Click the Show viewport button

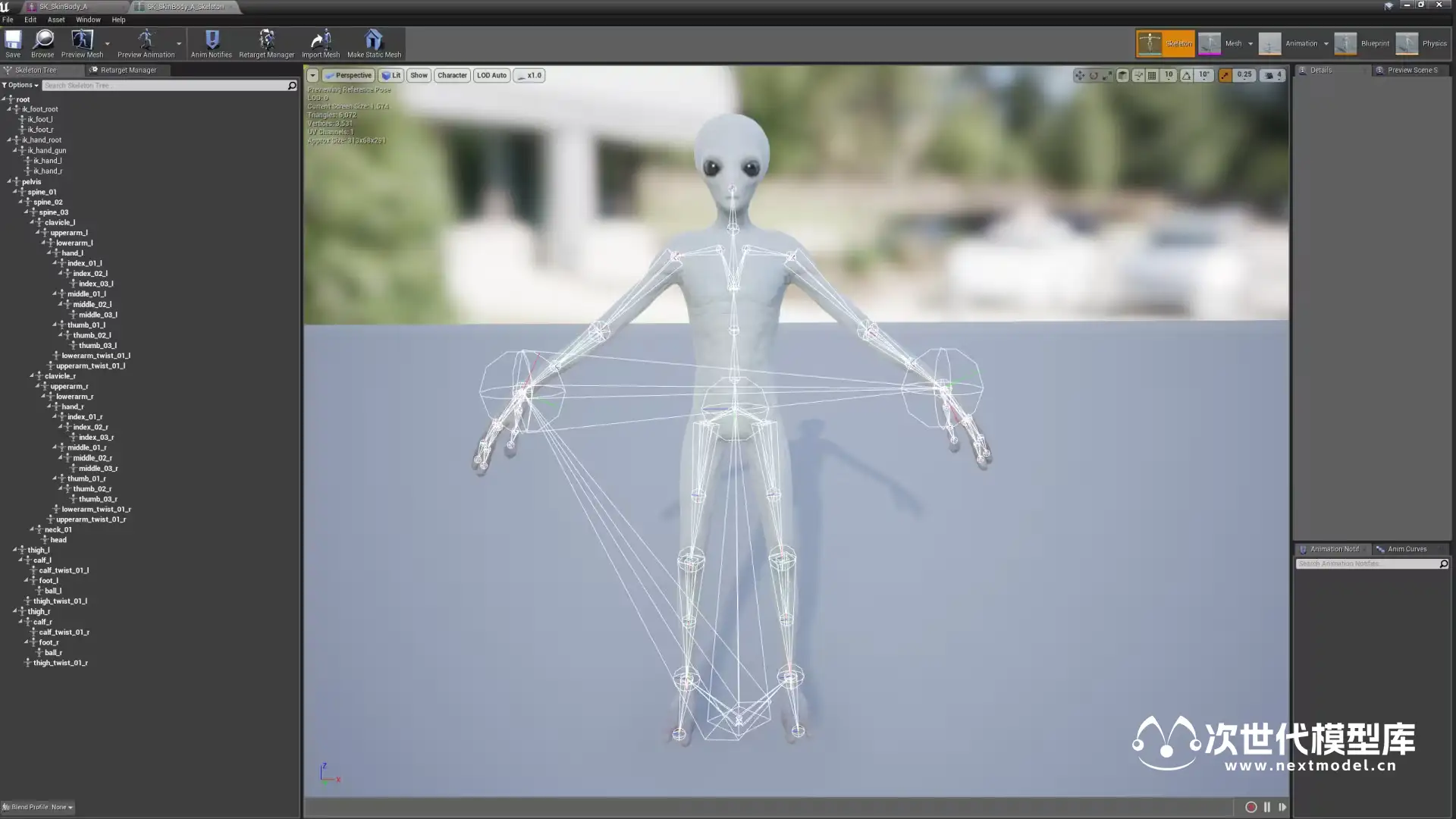point(419,75)
